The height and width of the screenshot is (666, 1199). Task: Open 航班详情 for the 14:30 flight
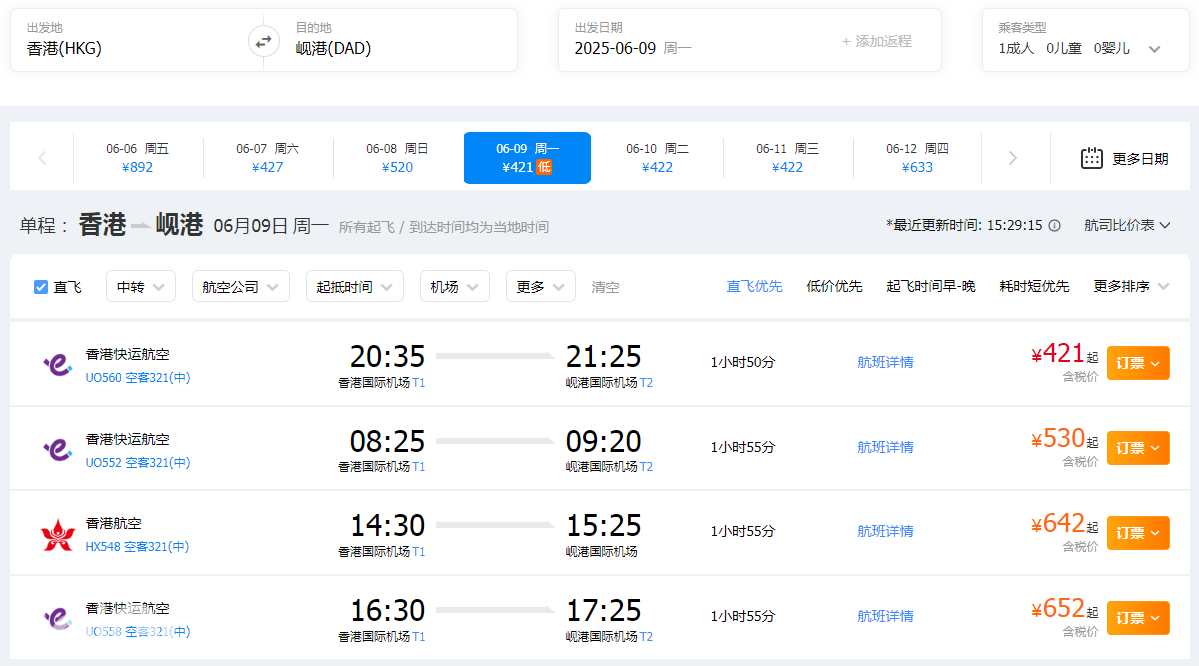pos(885,531)
